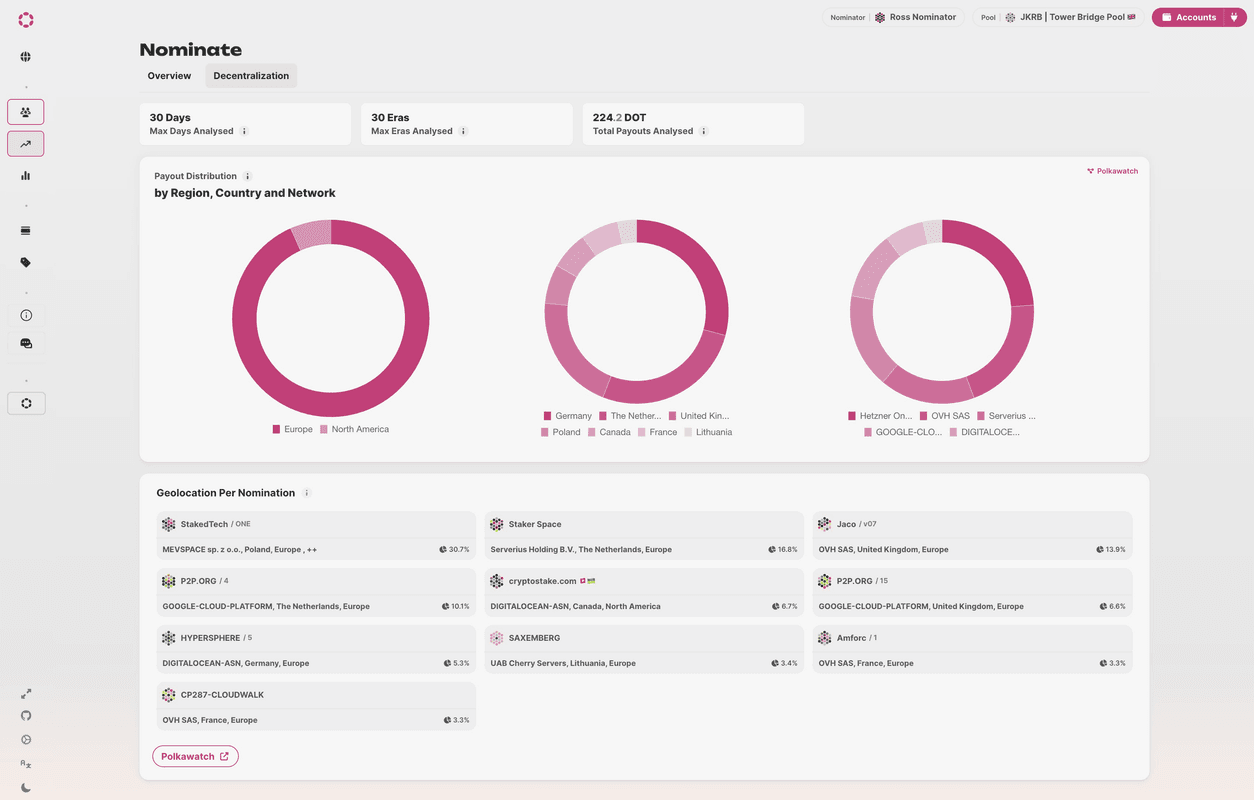Viewport: 1254px width, 800px height.
Task: Toggle Europe legend item in region chart
Action: 291,429
